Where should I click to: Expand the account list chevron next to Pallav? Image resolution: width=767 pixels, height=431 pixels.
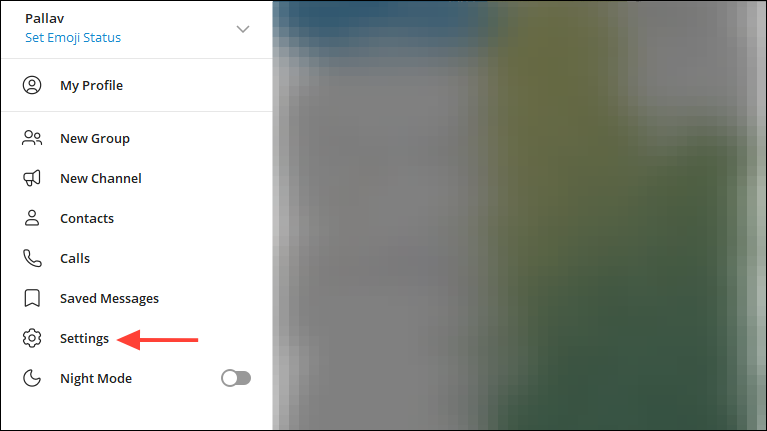tap(243, 29)
